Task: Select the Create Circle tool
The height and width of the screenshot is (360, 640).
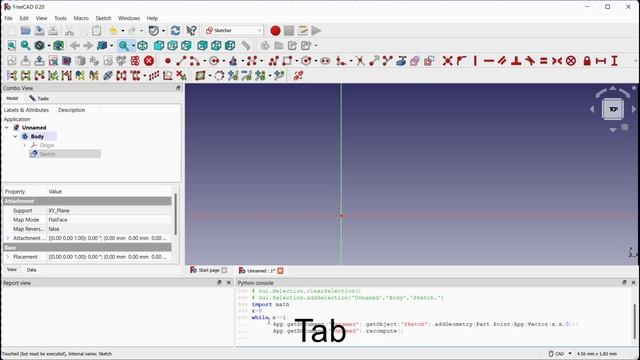Action: [213, 61]
